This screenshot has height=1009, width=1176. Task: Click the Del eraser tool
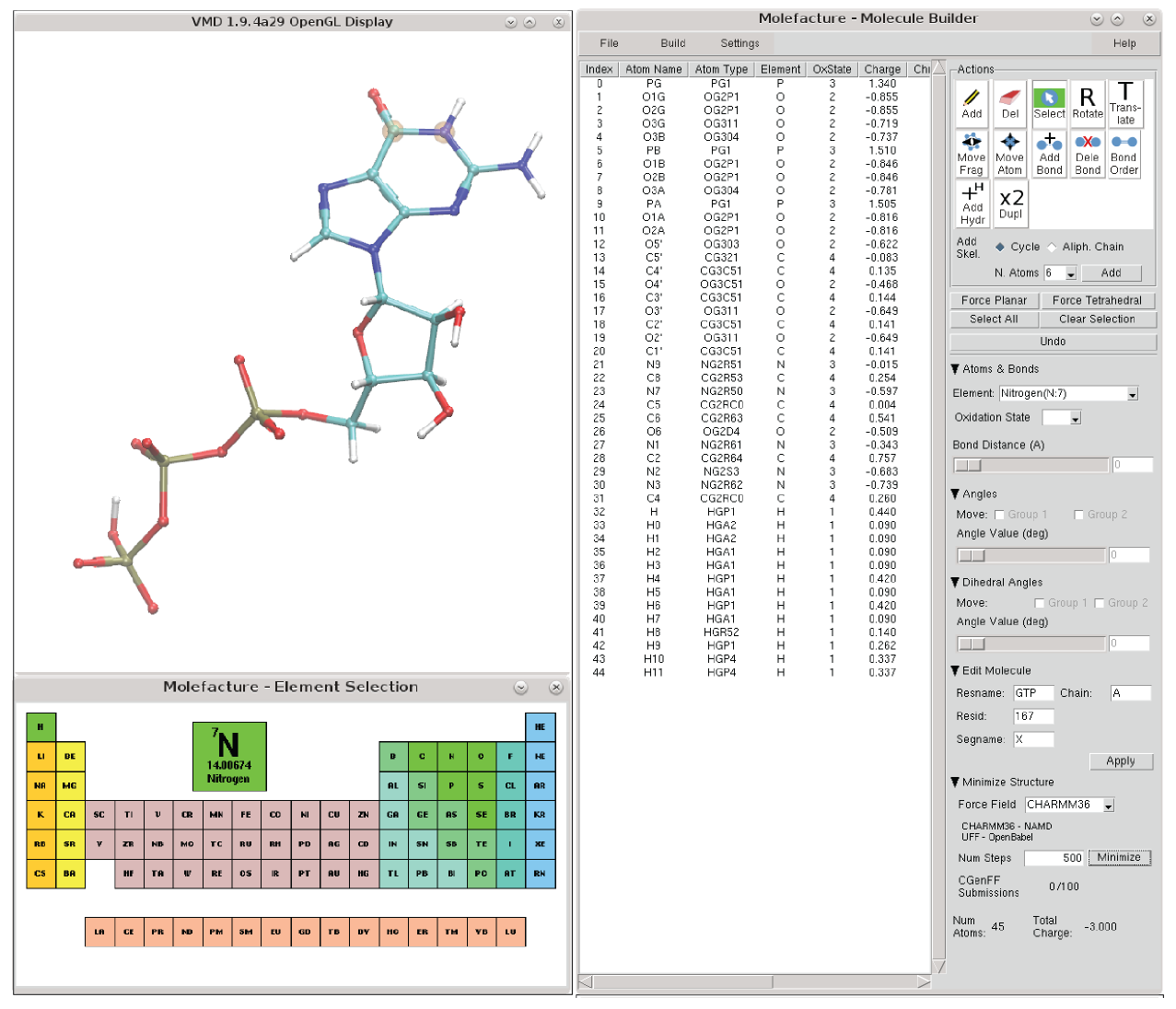(x=1010, y=103)
